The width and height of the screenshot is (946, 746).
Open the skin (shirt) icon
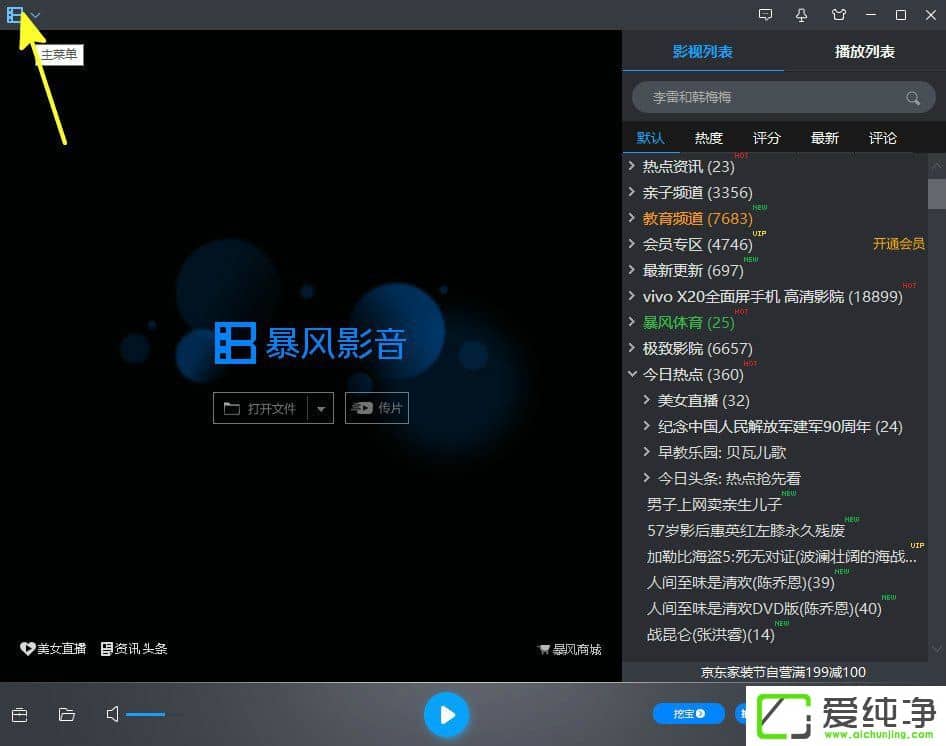point(838,15)
